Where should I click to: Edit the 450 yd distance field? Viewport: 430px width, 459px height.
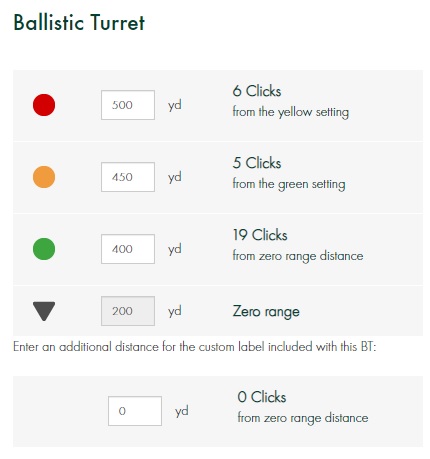tap(128, 177)
